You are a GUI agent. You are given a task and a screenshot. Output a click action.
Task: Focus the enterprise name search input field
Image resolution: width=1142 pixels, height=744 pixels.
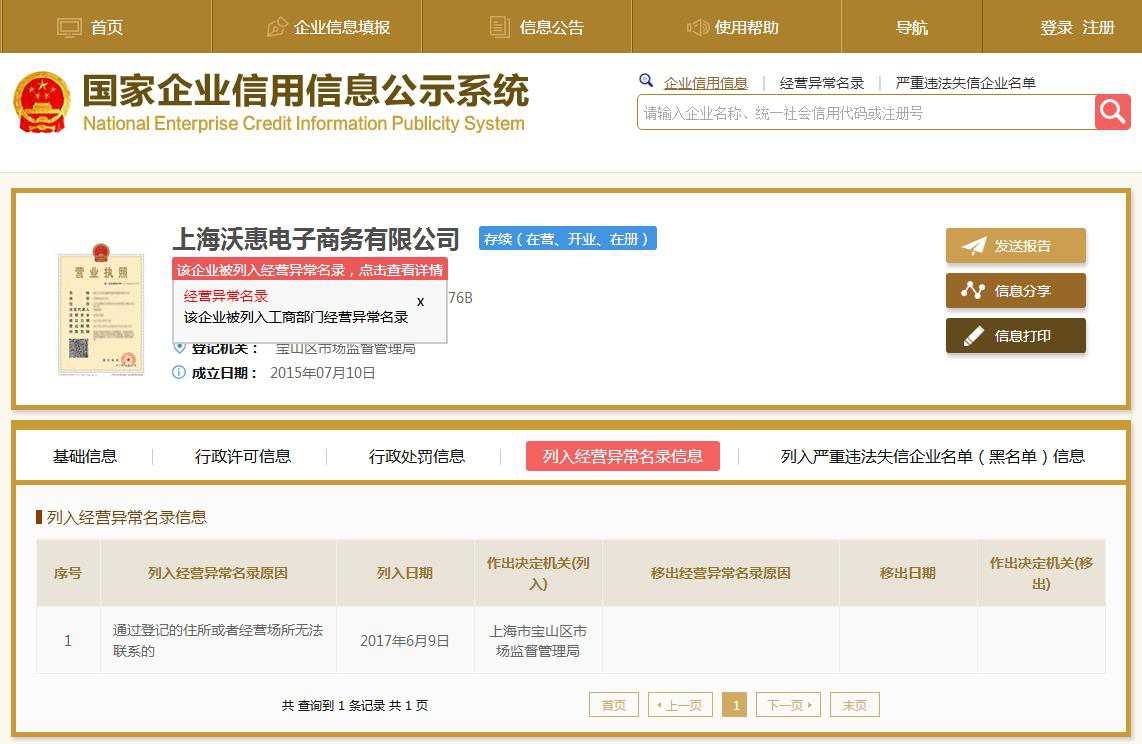point(865,113)
